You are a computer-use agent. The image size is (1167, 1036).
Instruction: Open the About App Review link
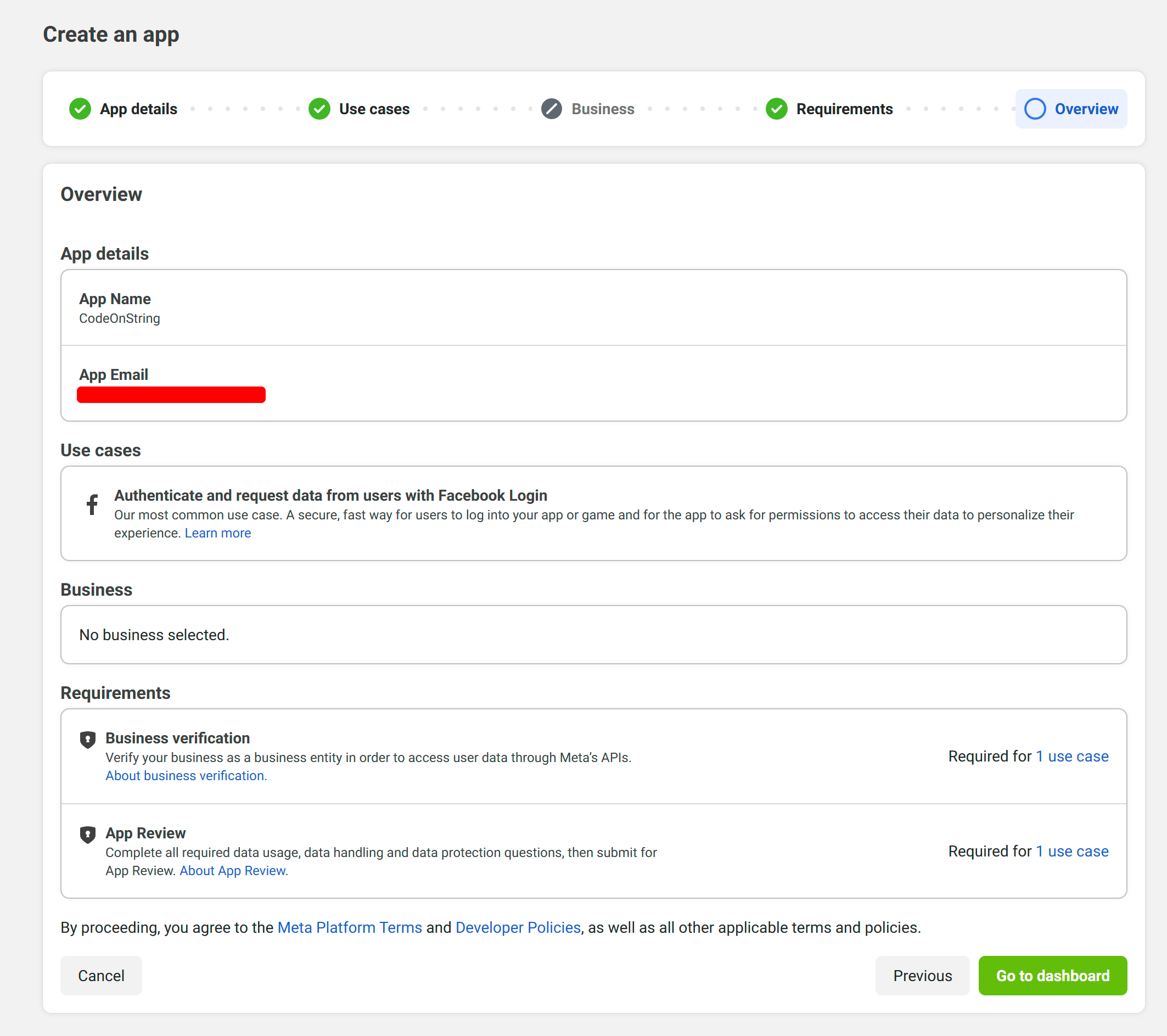(x=233, y=870)
